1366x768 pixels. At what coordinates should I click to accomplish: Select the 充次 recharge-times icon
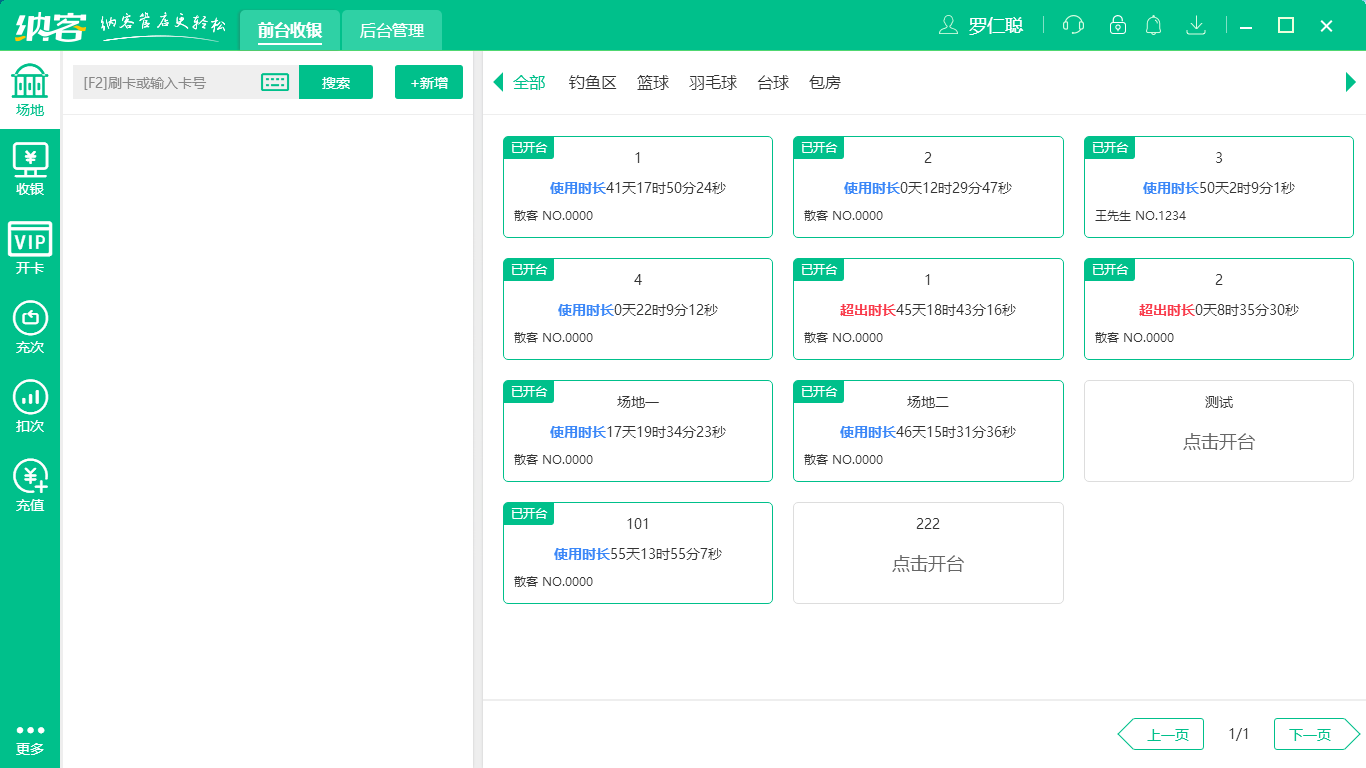[x=29, y=325]
